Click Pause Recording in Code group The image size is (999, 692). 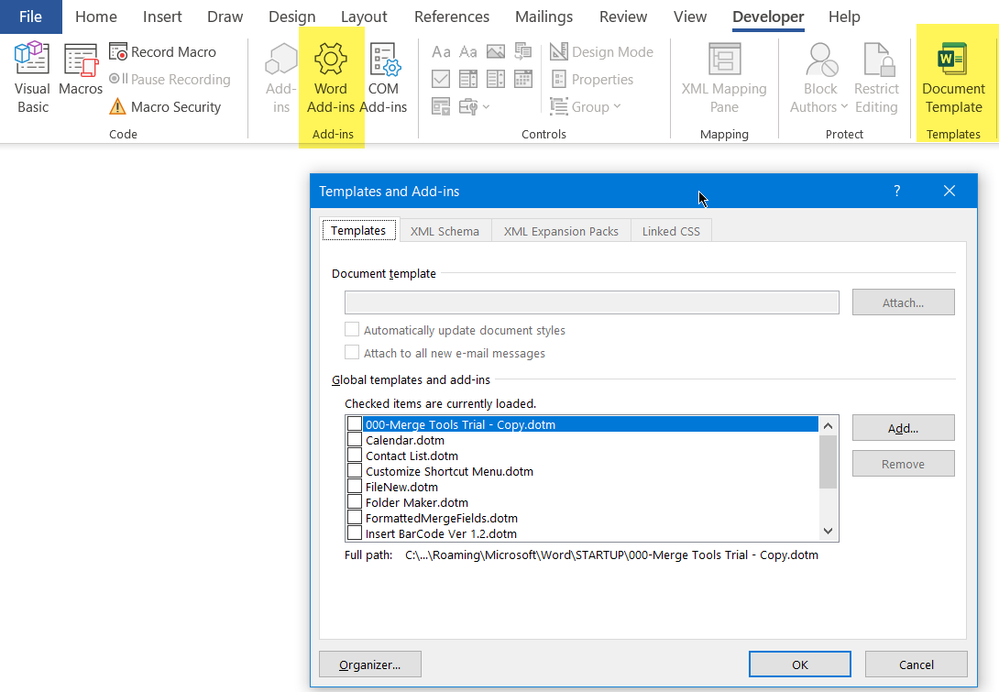pyautogui.click(x=169, y=79)
